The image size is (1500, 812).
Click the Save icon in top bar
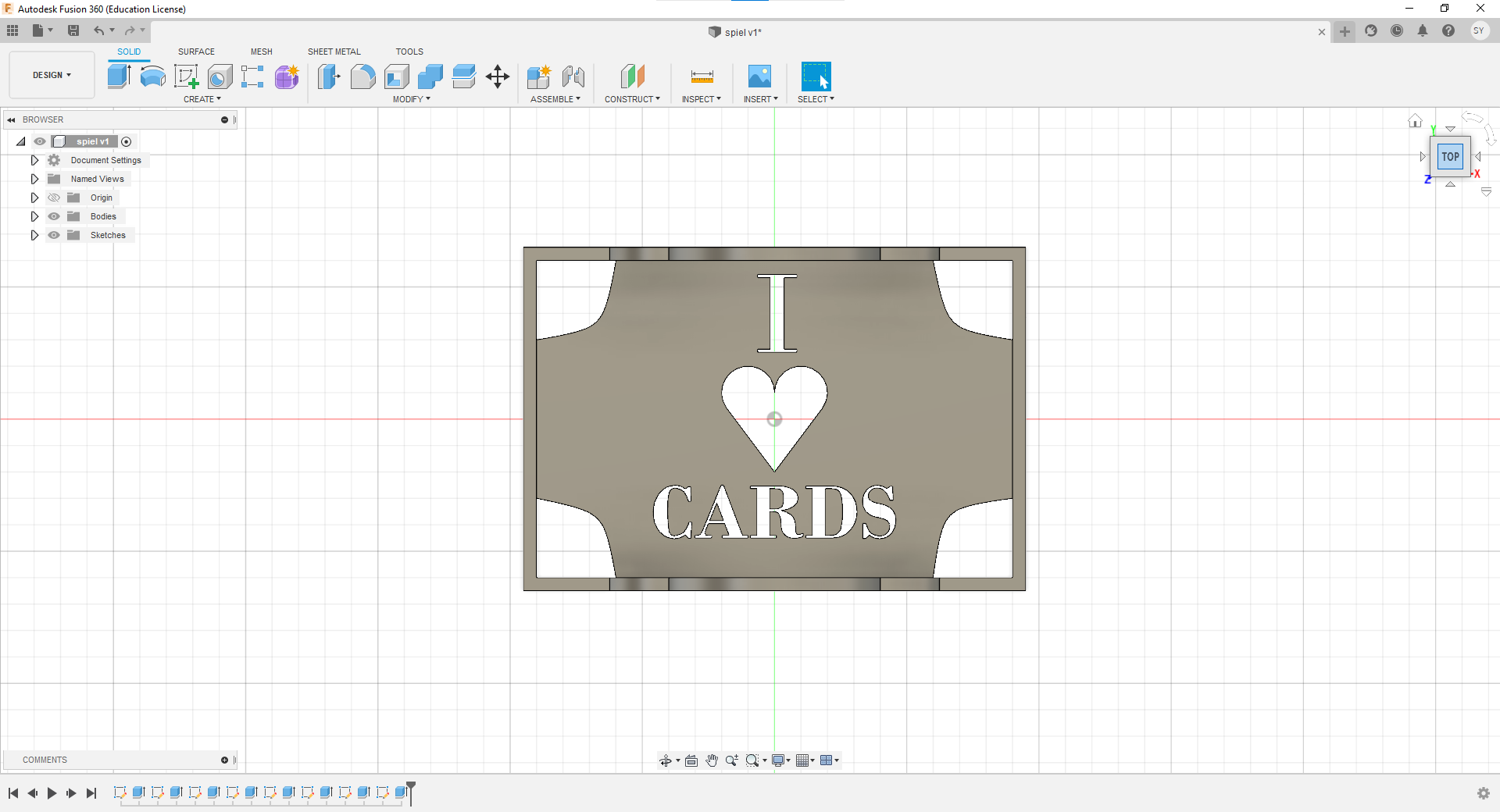73,30
